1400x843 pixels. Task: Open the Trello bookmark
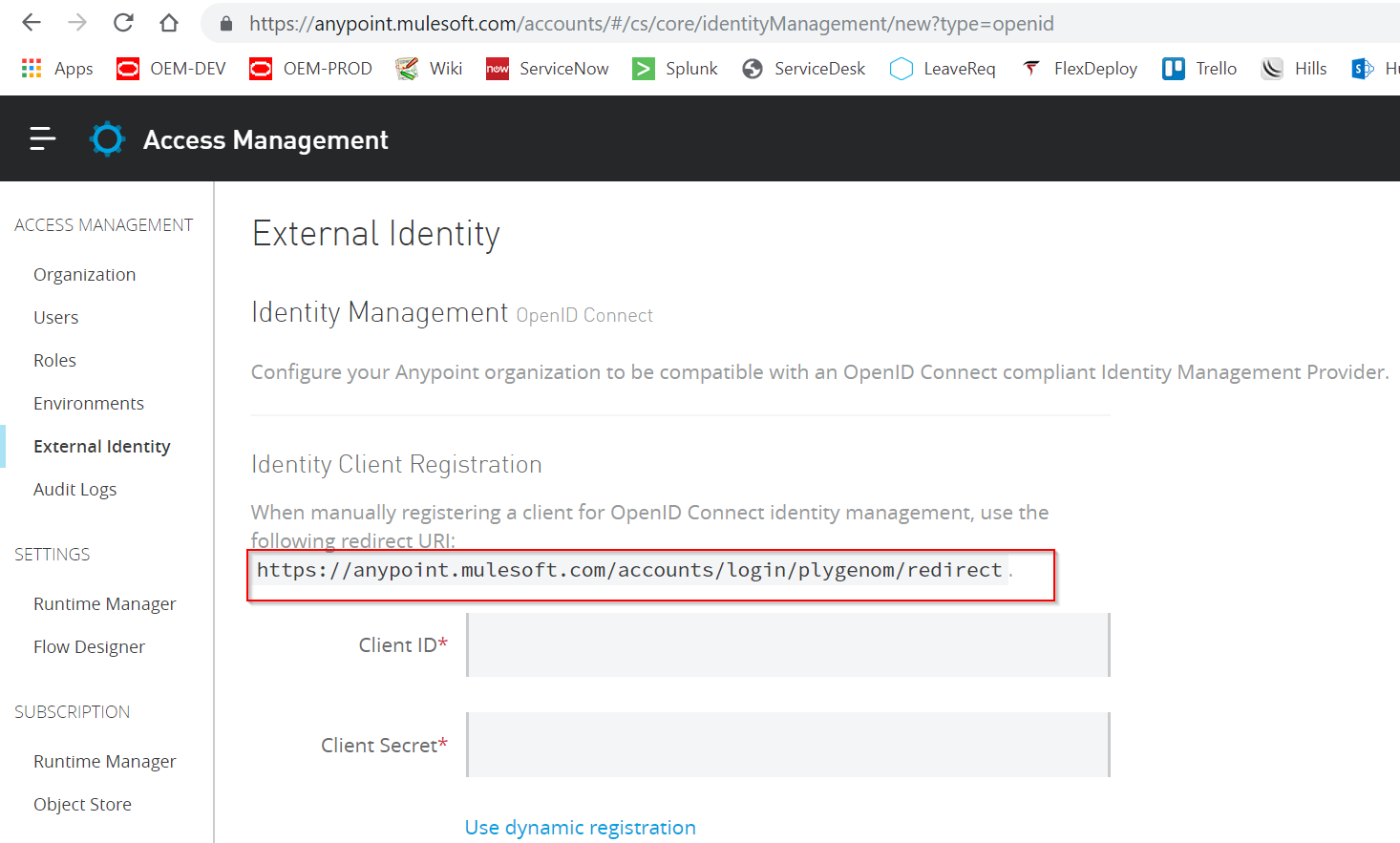point(1199,69)
